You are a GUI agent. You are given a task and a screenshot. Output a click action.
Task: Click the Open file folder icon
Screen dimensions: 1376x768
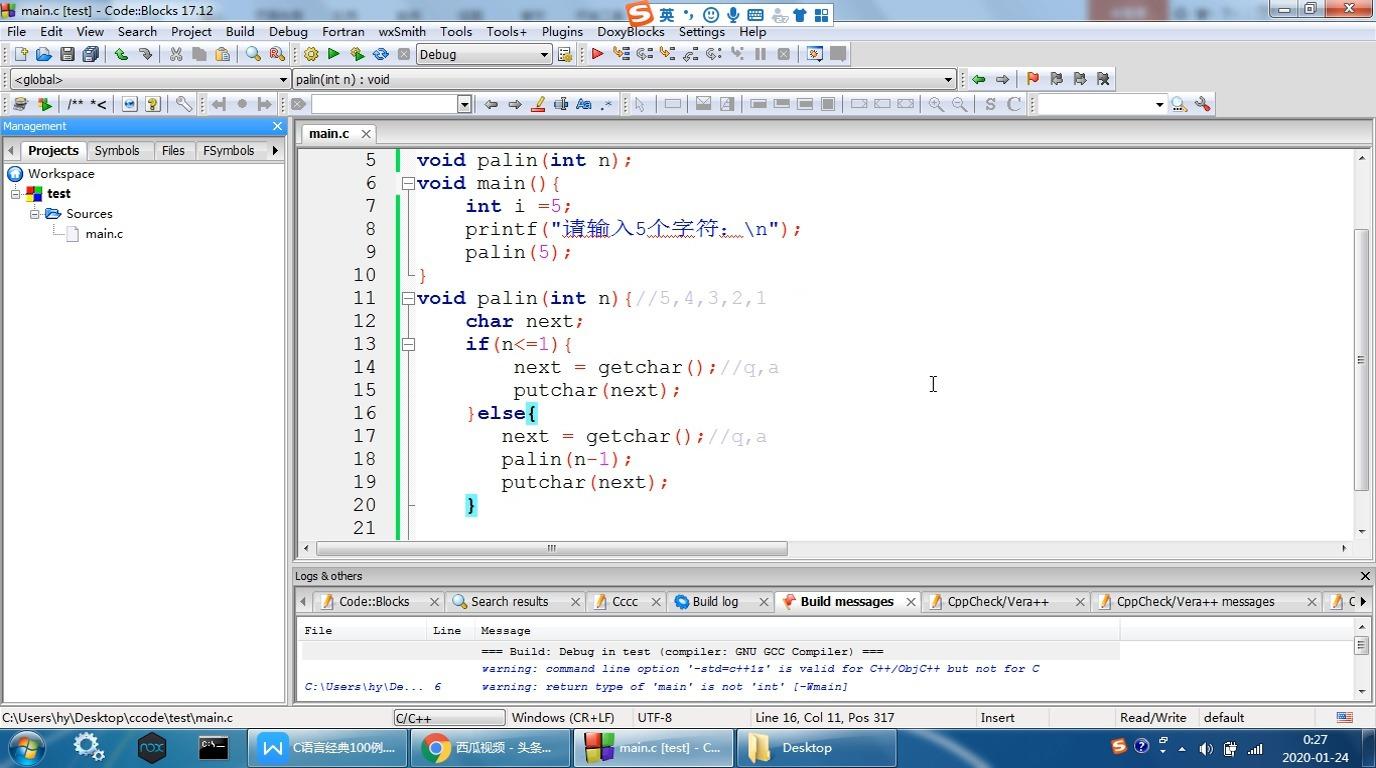coord(43,54)
